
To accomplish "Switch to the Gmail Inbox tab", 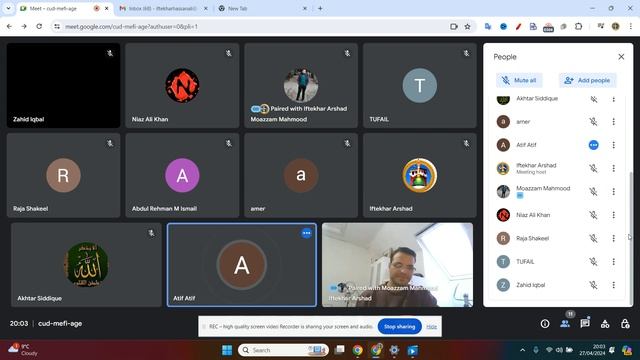I will point(163,8).
